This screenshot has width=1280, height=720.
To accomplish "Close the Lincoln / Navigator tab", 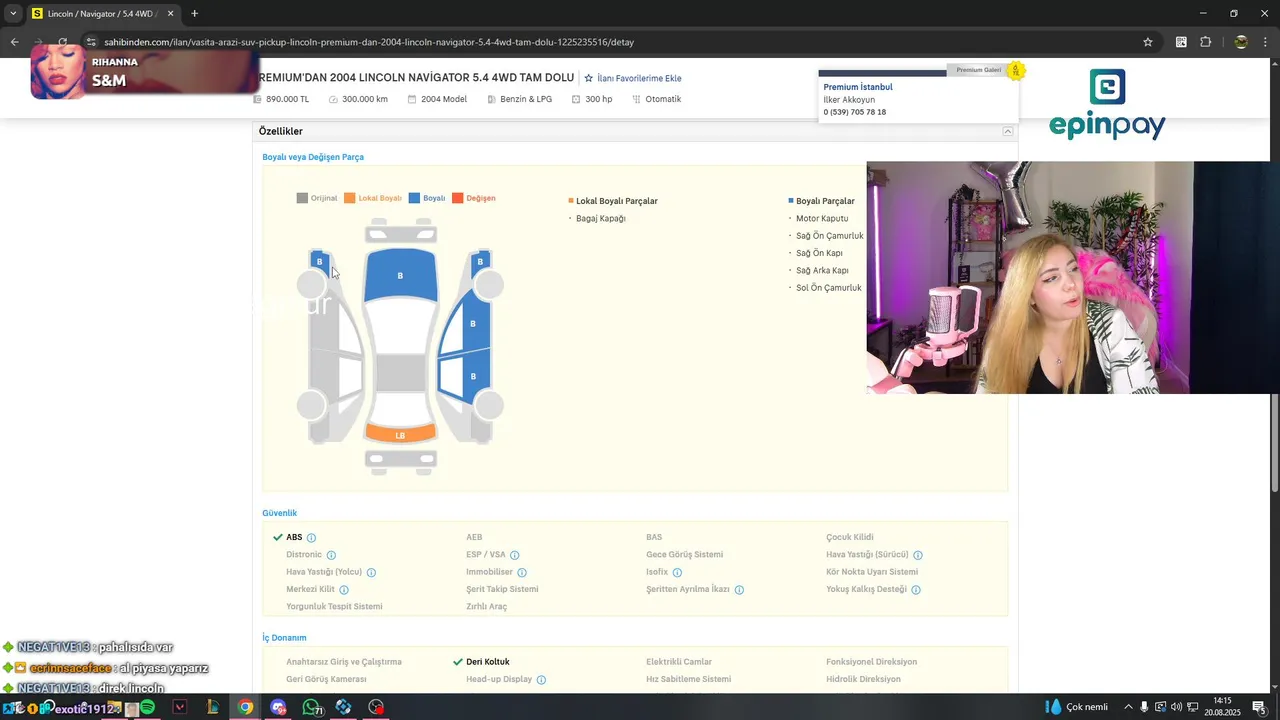I will [170, 14].
